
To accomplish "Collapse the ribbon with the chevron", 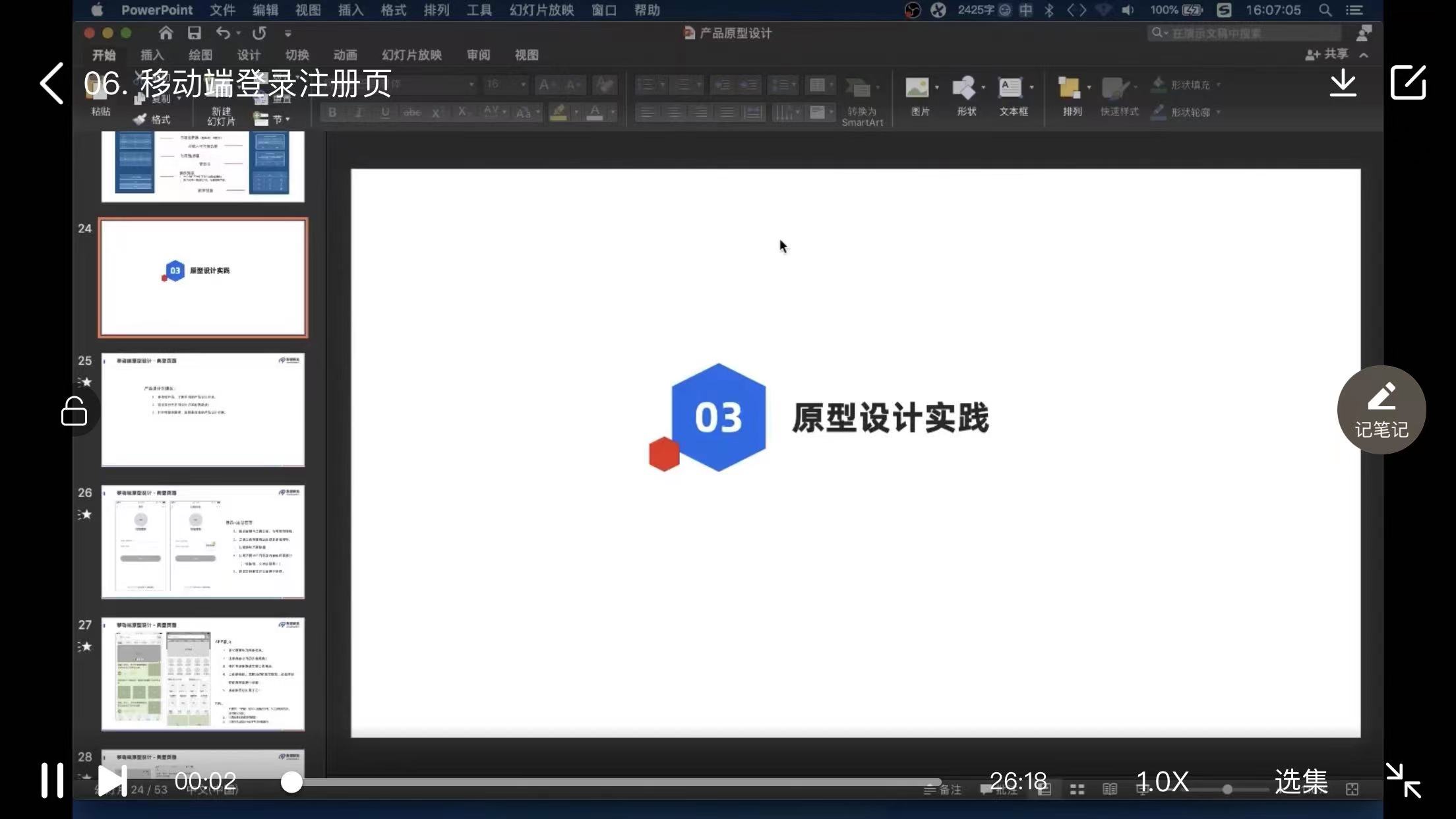I will point(1364,55).
